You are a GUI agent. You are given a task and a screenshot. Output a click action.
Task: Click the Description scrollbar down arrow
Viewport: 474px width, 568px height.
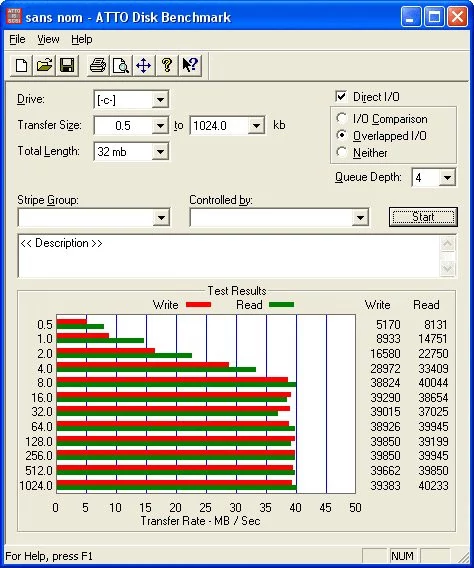tap(448, 268)
